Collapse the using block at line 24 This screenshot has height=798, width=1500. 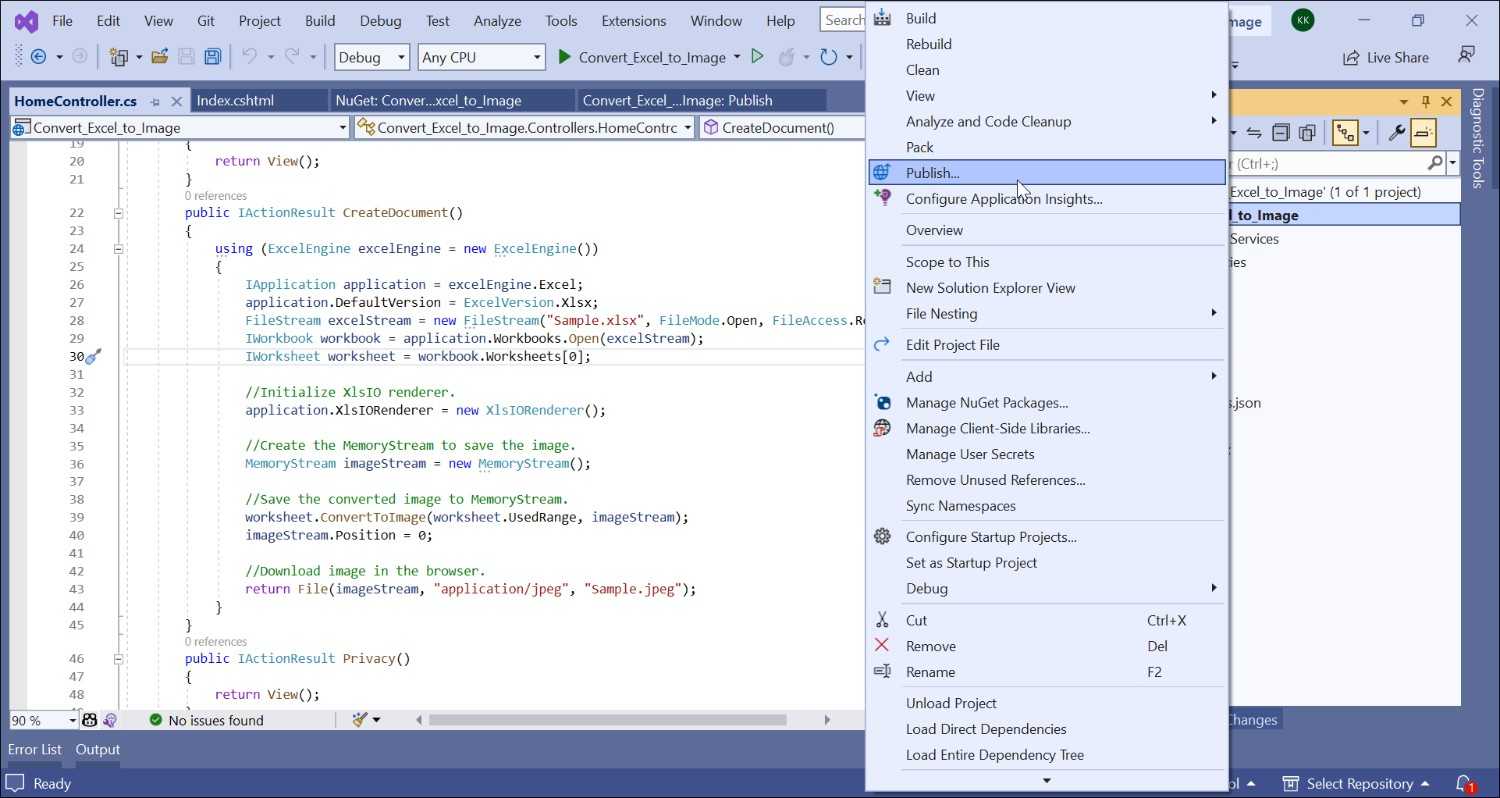click(118, 249)
